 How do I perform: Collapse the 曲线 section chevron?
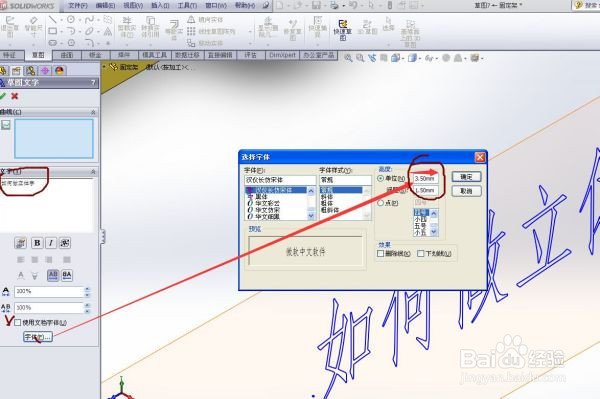point(93,112)
